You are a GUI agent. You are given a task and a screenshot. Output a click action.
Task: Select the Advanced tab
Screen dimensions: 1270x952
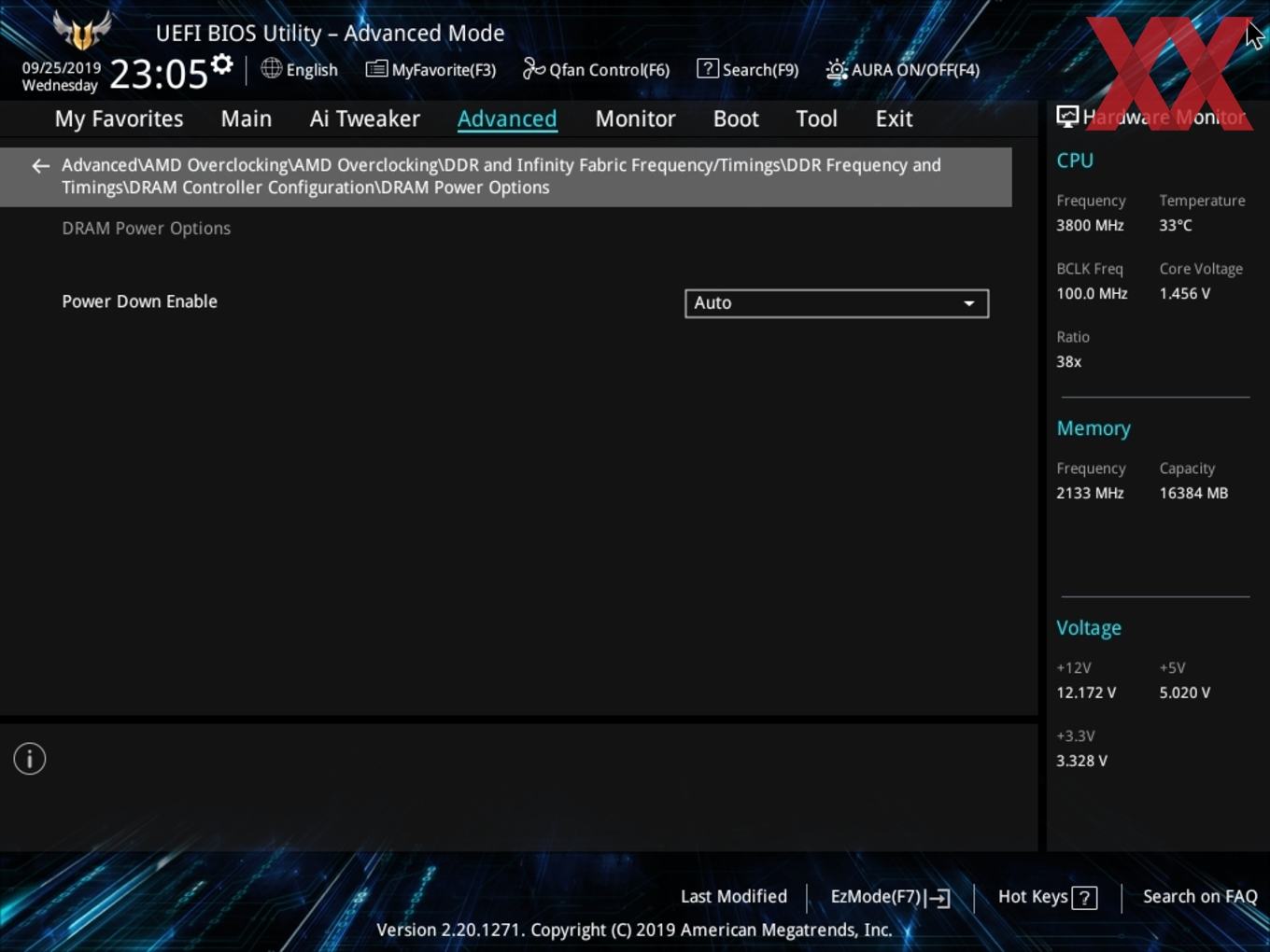(507, 119)
